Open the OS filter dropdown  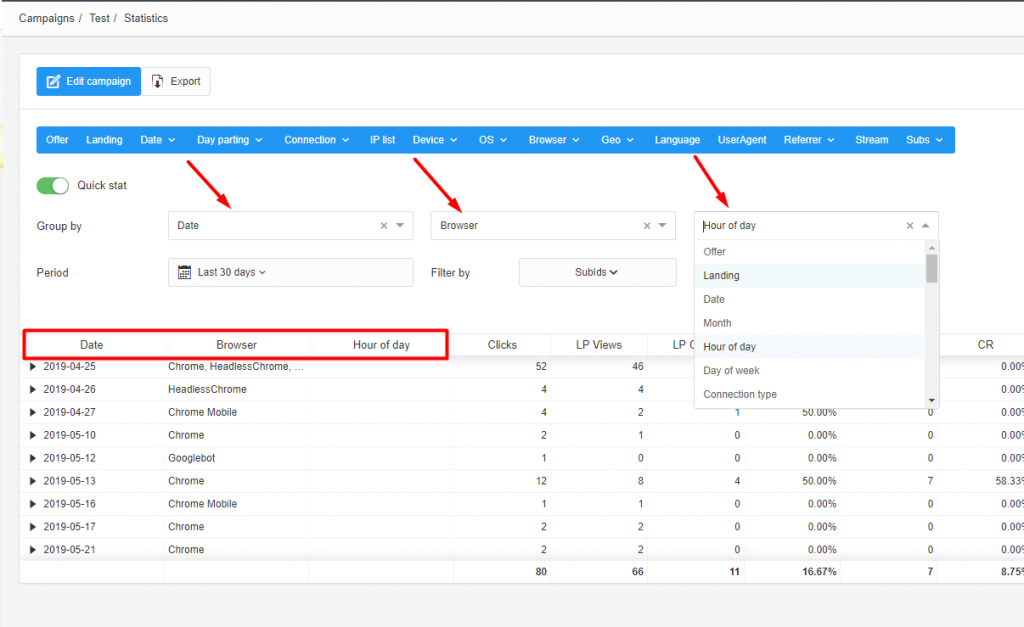[492, 140]
